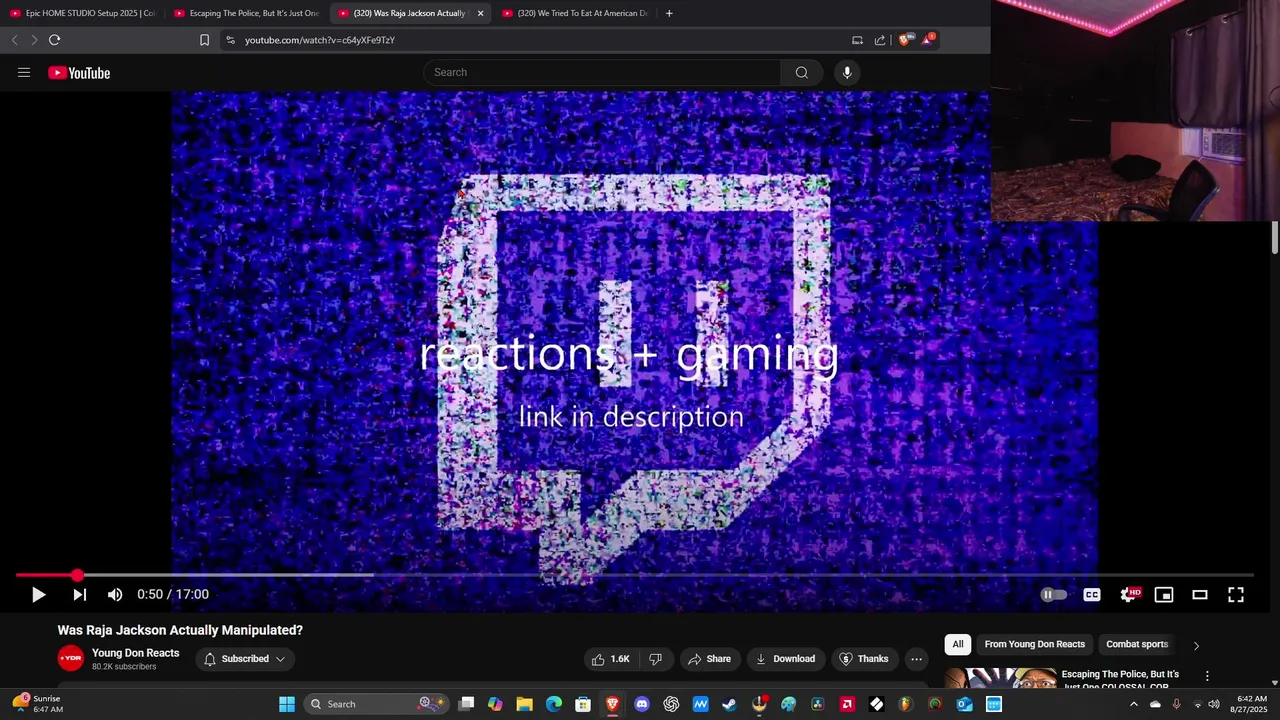Open the media cast icon in address bar

(857, 40)
